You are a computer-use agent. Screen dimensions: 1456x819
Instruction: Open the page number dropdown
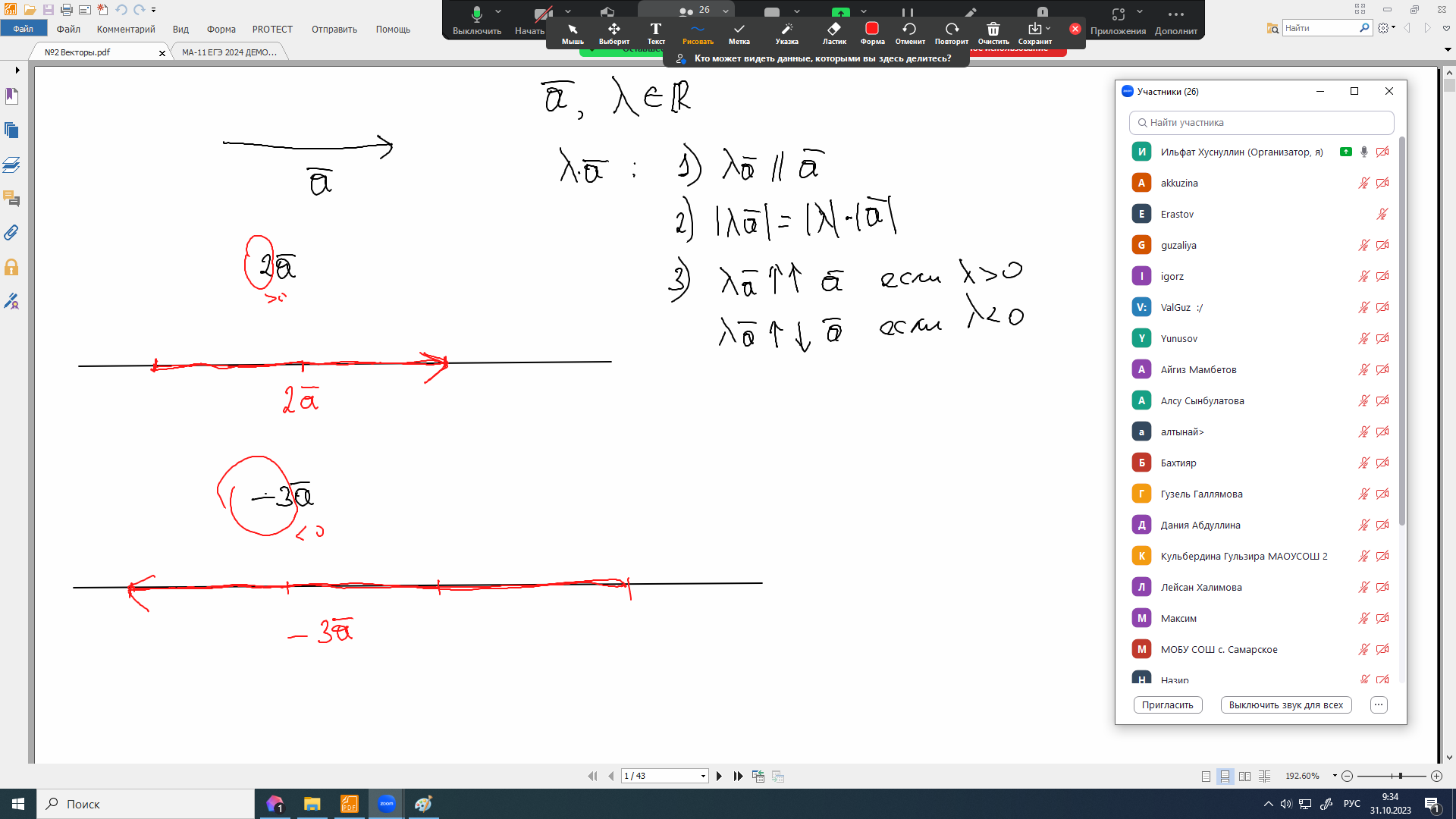click(x=703, y=776)
